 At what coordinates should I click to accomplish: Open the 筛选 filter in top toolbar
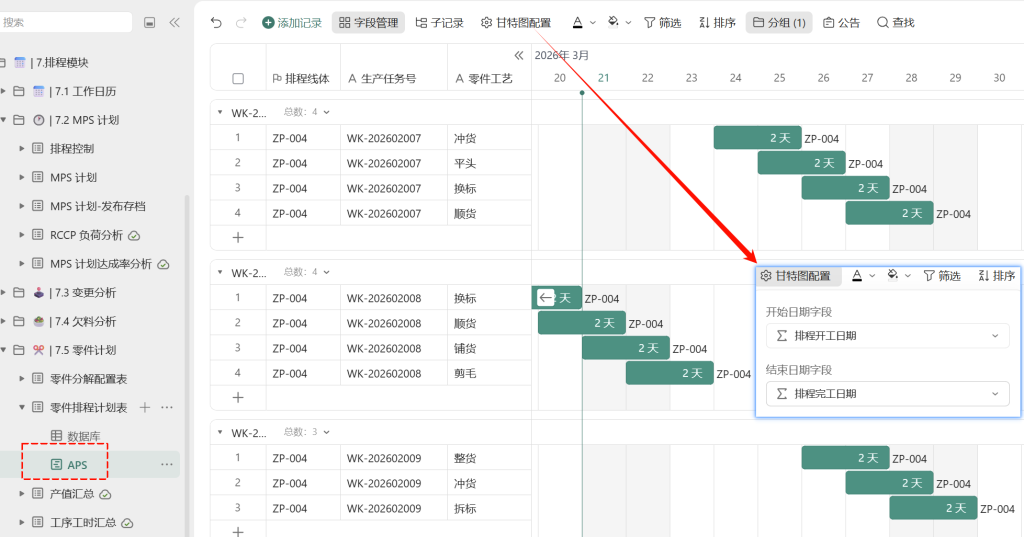pos(662,23)
